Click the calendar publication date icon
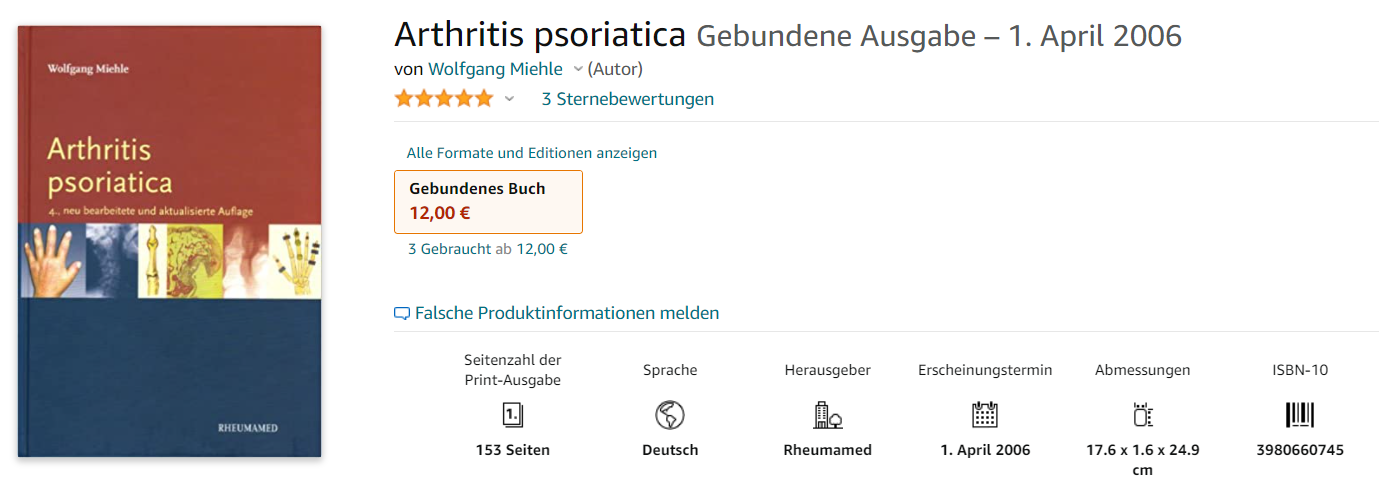 click(985, 415)
